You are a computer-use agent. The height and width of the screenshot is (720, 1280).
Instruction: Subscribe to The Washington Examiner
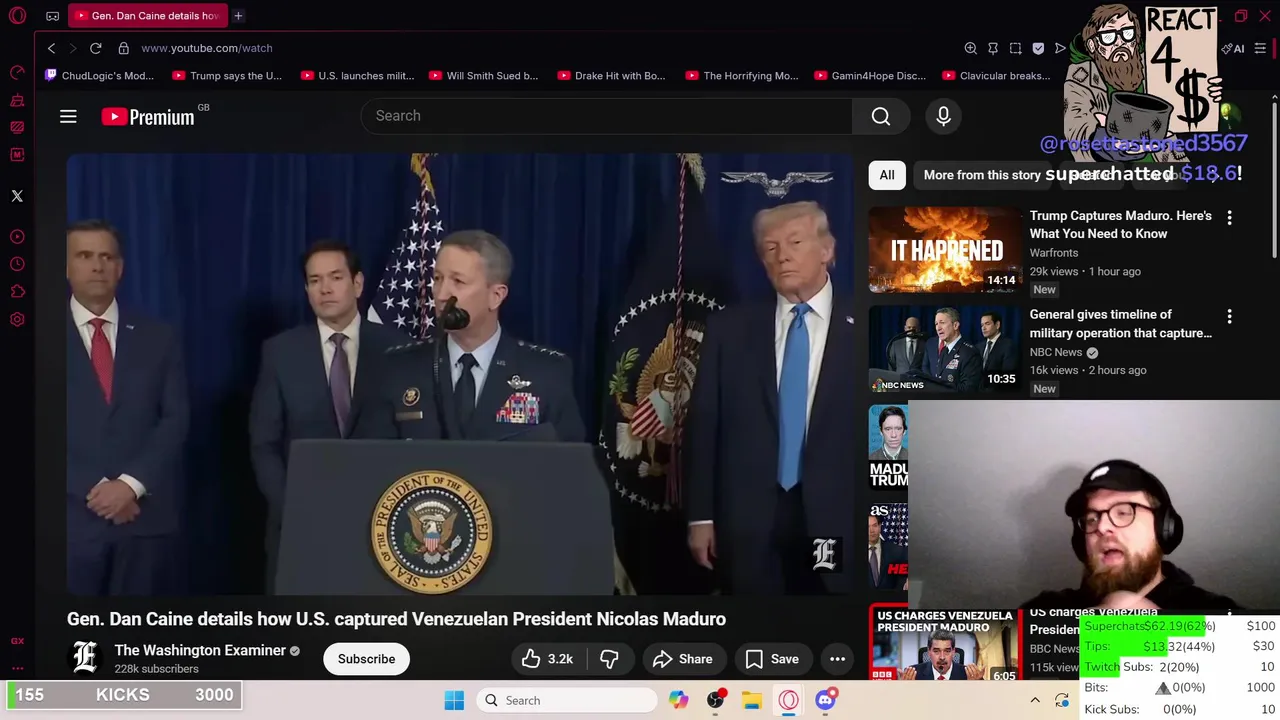pyautogui.click(x=366, y=659)
